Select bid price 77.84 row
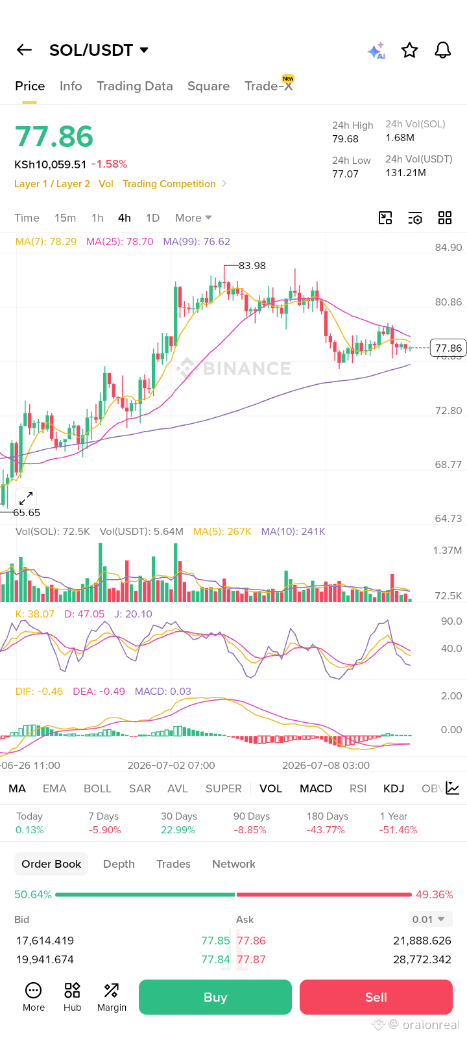The height and width of the screenshot is (1040, 467). coord(216,959)
